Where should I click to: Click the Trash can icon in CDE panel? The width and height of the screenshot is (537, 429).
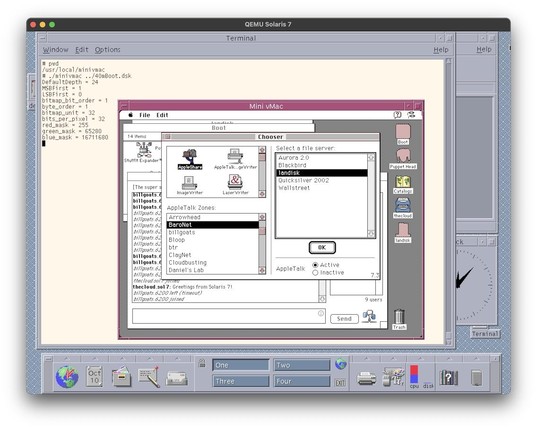coord(476,378)
